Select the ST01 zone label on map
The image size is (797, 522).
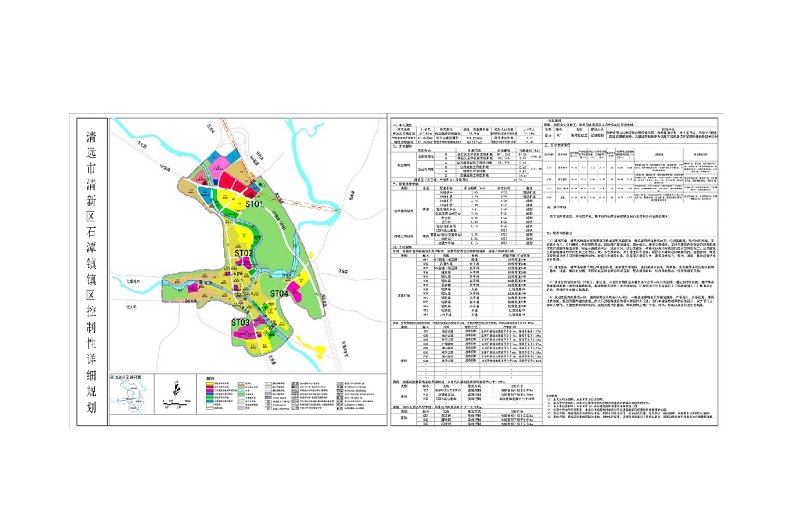[254, 204]
